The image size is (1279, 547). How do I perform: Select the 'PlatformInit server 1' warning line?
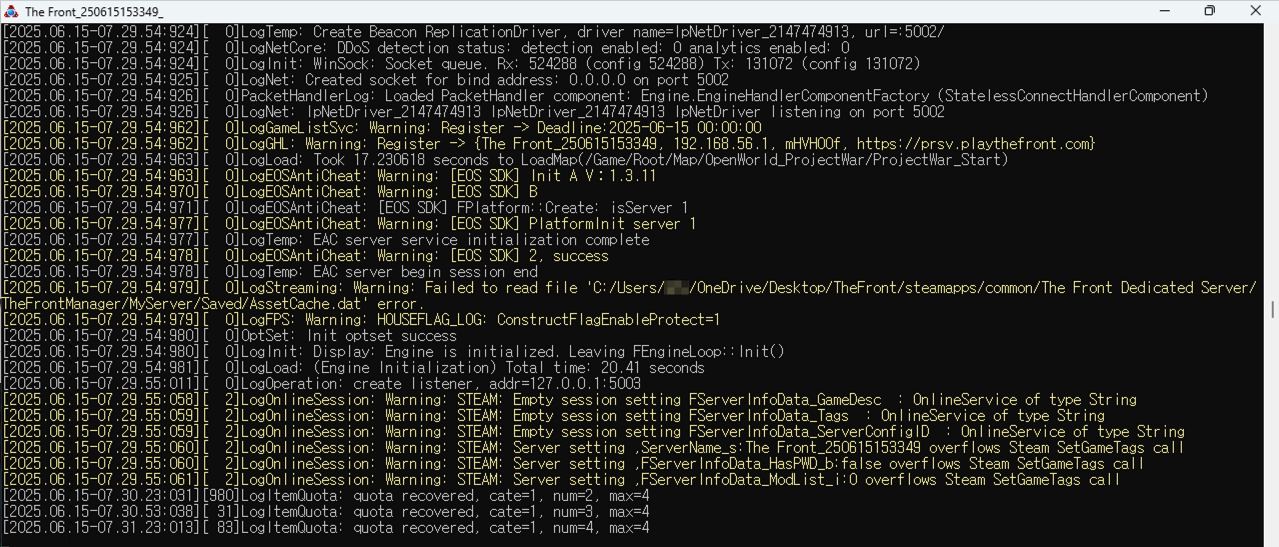point(350,224)
